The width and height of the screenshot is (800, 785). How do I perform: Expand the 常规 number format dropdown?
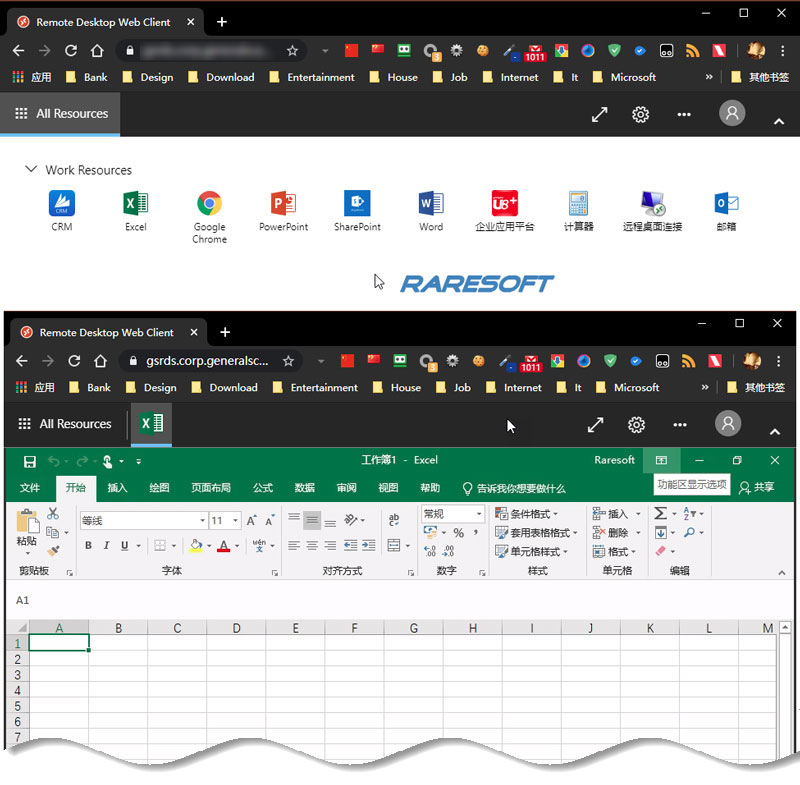[478, 514]
